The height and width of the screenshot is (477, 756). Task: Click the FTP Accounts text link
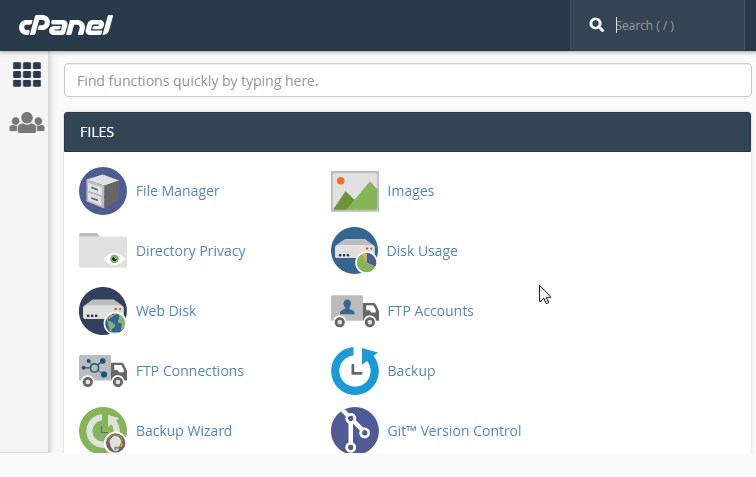point(431,311)
